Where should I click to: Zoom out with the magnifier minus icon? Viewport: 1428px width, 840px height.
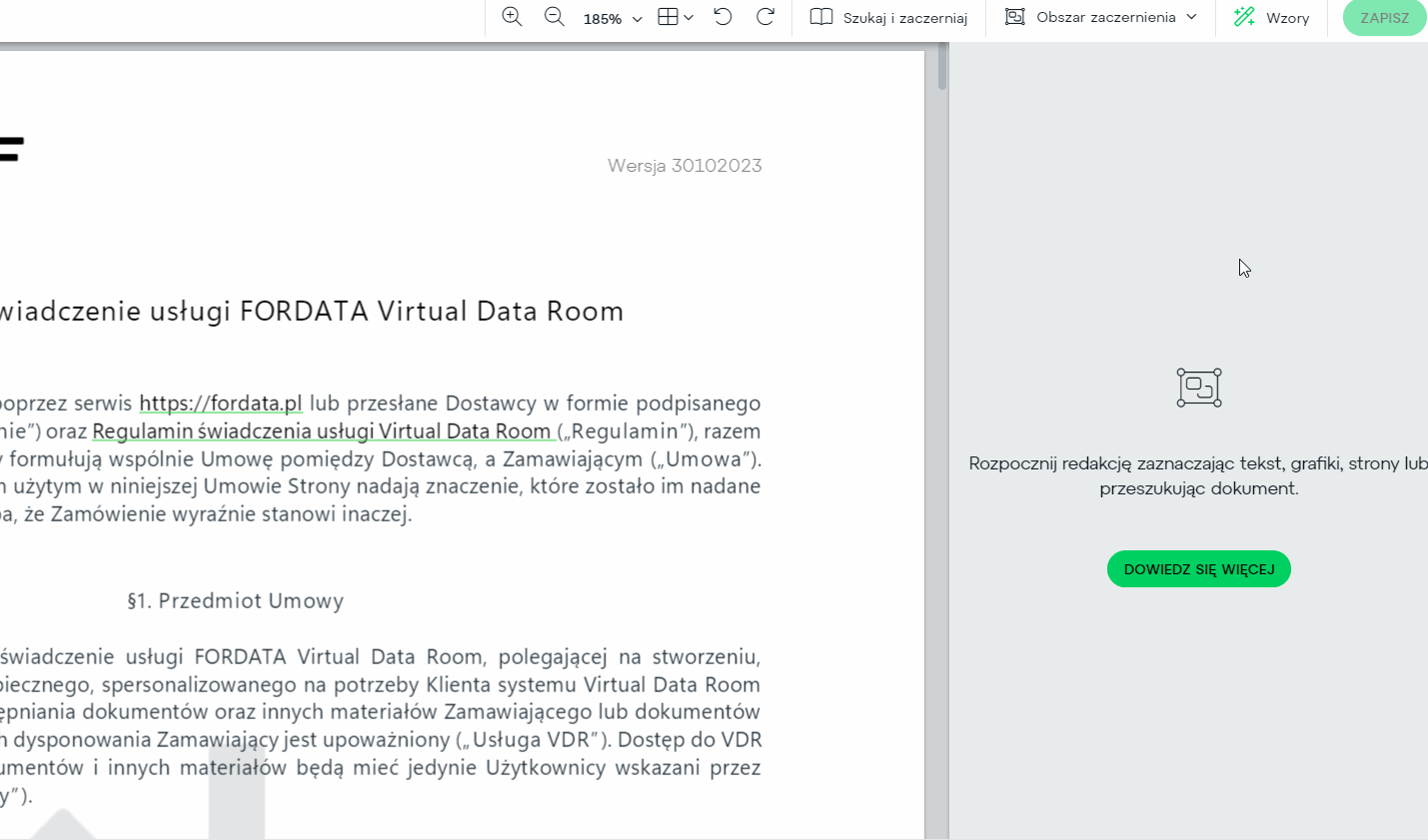[554, 17]
